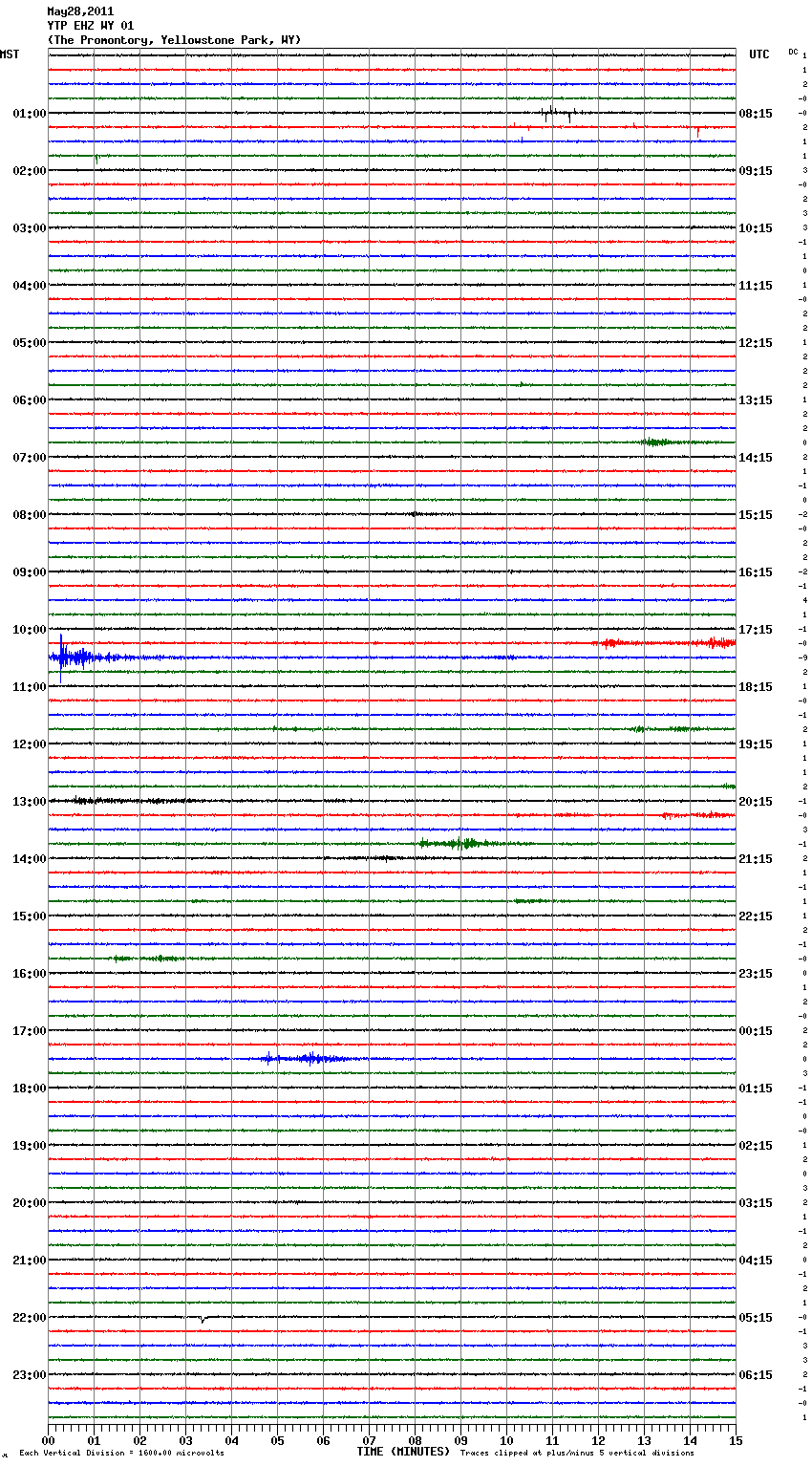812x1466 pixels.
Task: Click the large blue earthquake spike after 10:00
Action: 61,657
